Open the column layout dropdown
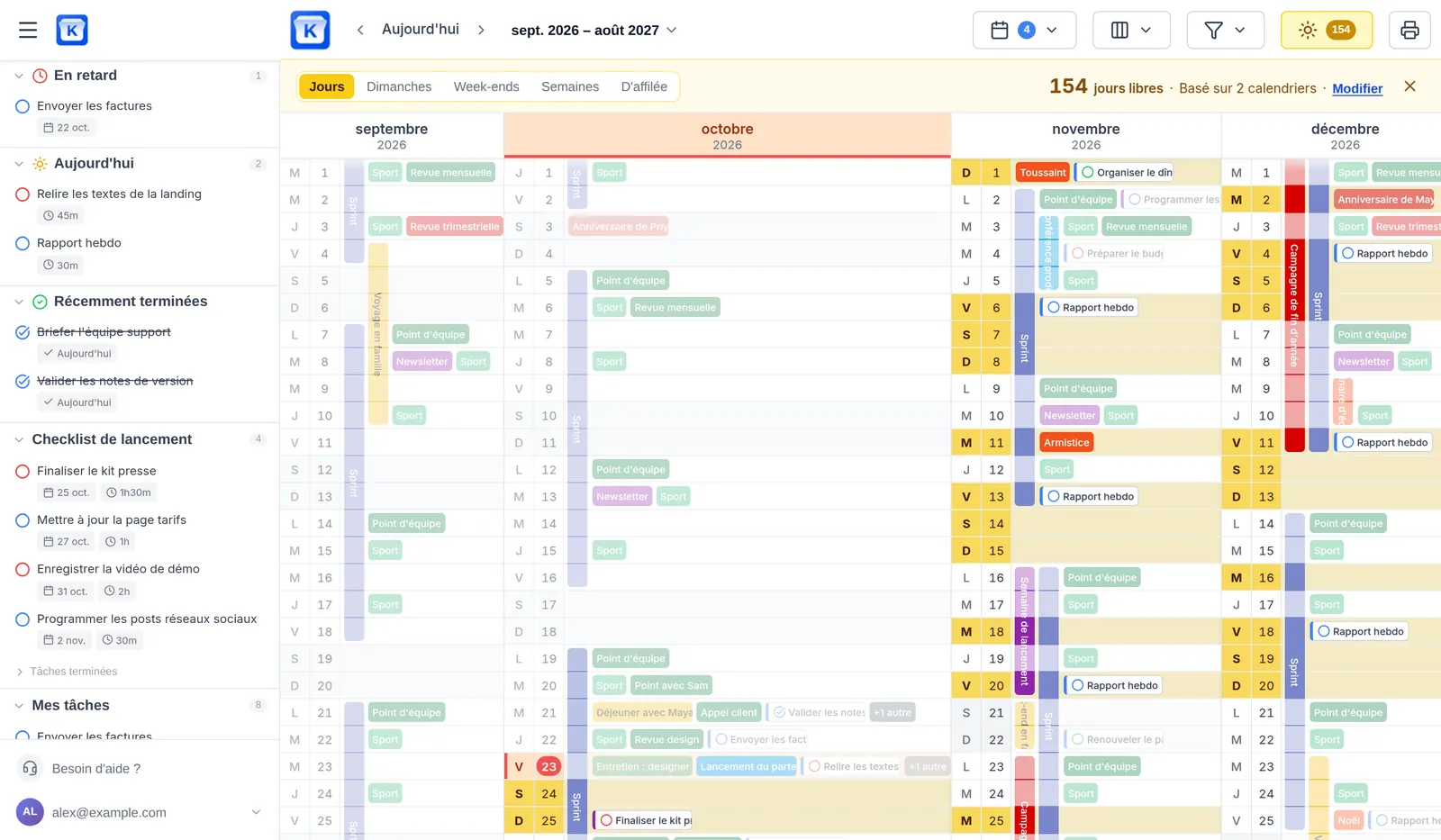This screenshot has width=1441, height=840. pos(1131,30)
